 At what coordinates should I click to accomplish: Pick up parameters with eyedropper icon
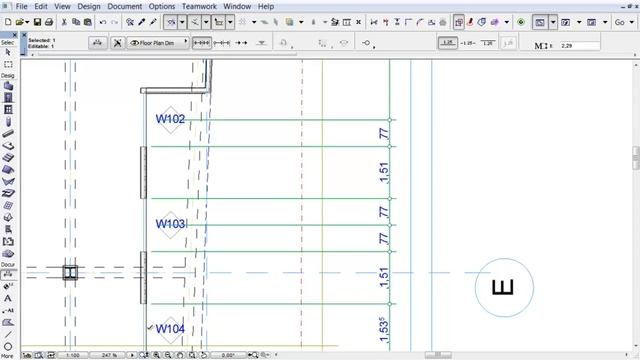point(142,22)
